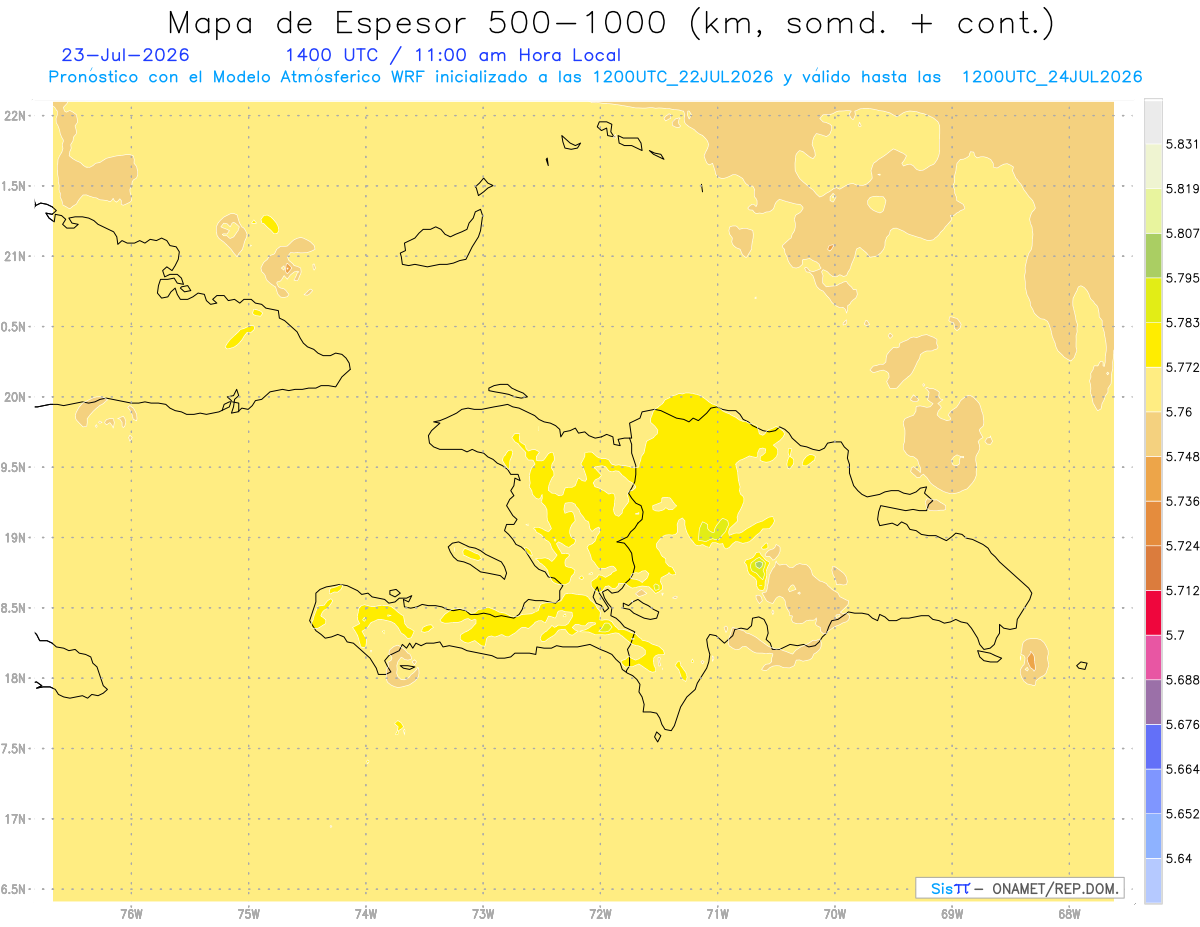
Task: Click the initialization time '1200UTC_22JUL2026'
Action: point(683,77)
